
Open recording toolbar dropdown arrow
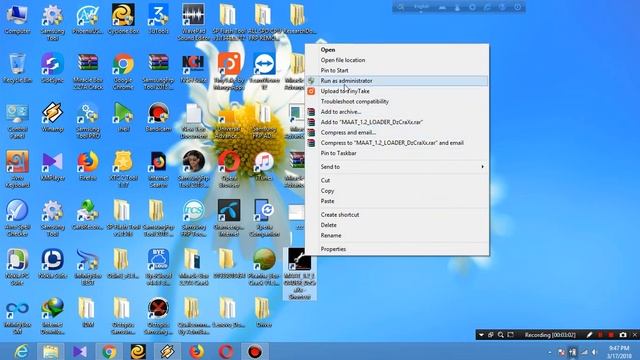point(481,335)
